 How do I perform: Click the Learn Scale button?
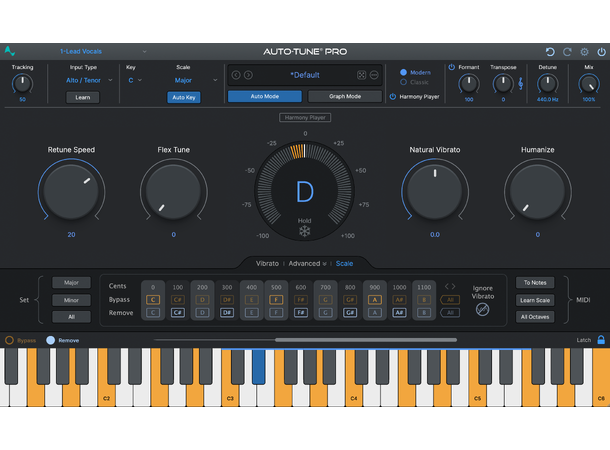tap(535, 300)
